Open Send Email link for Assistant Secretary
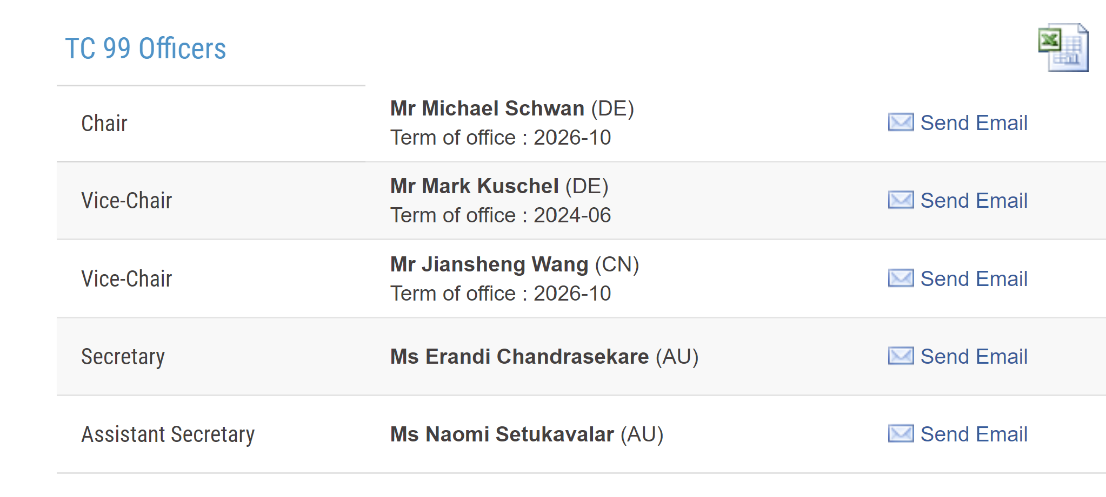 973,435
